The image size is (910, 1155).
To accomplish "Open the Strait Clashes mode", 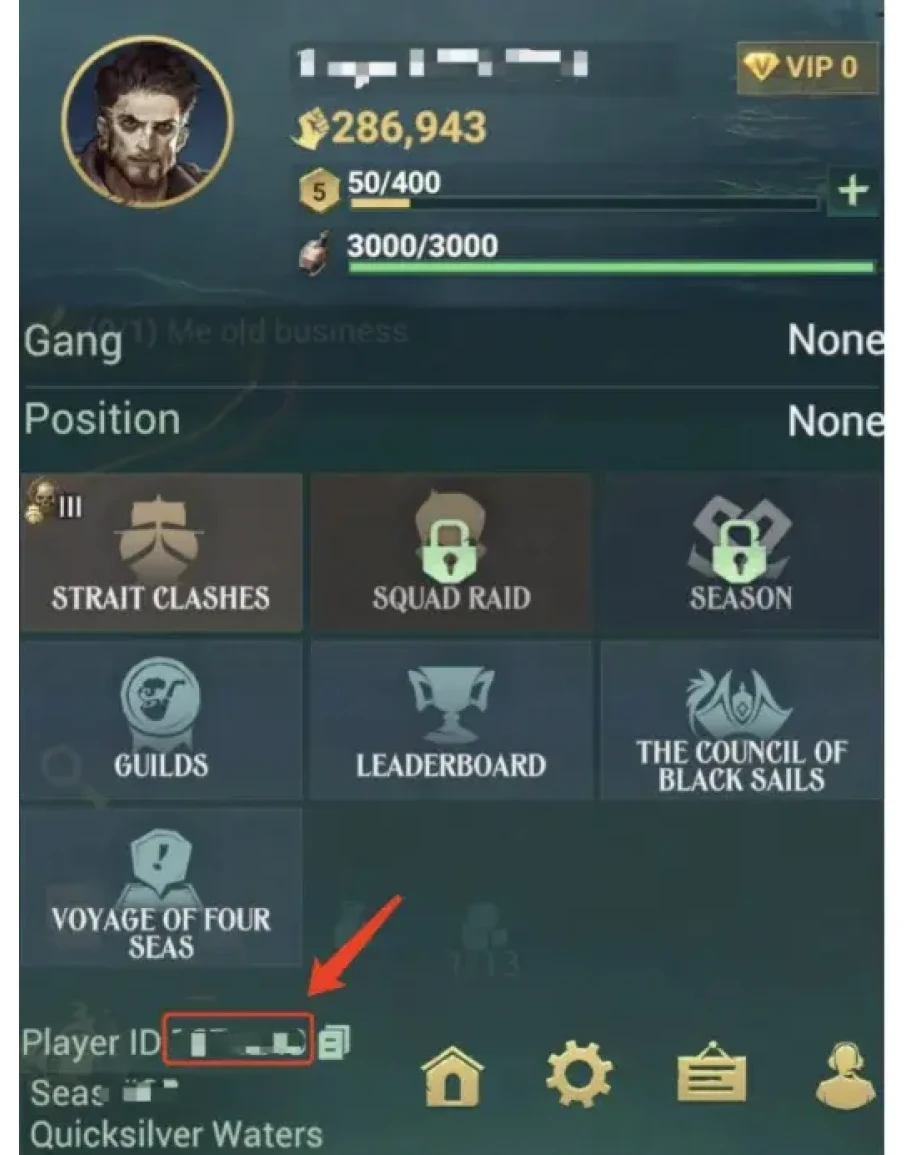I will click(x=161, y=552).
